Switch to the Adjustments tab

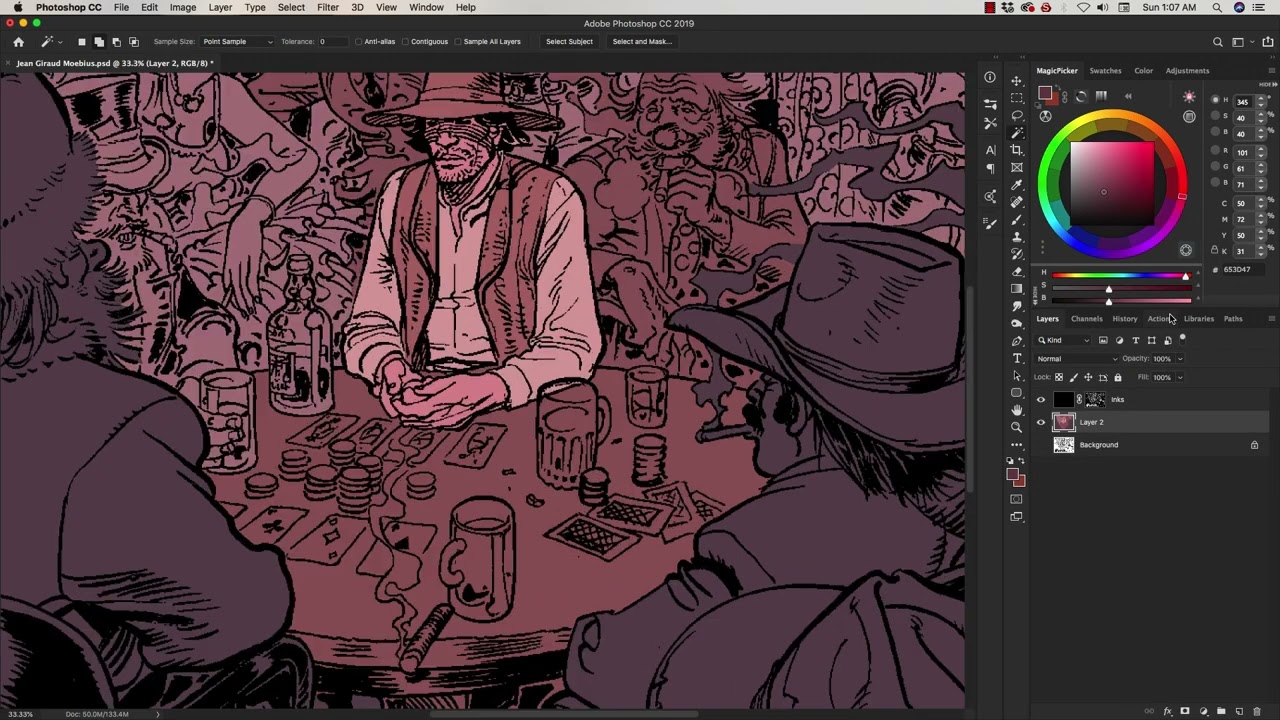[1187, 71]
